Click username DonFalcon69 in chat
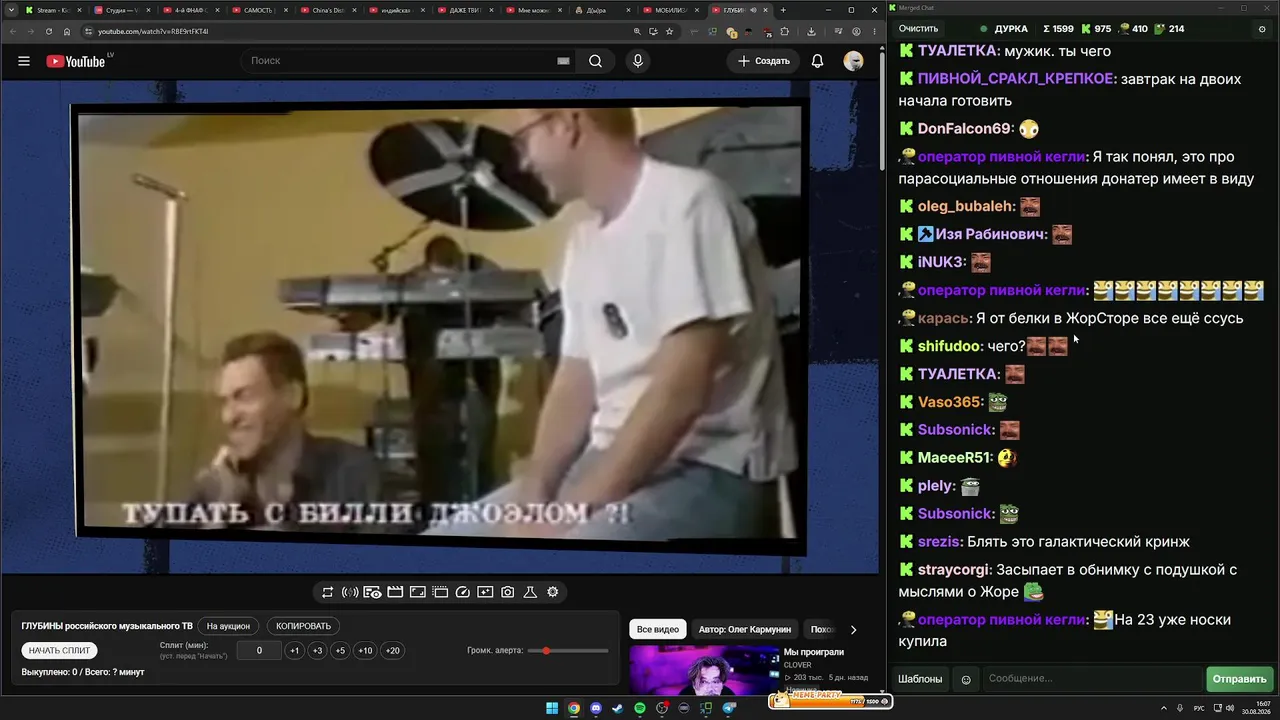This screenshot has height=720, width=1280. [x=964, y=129]
